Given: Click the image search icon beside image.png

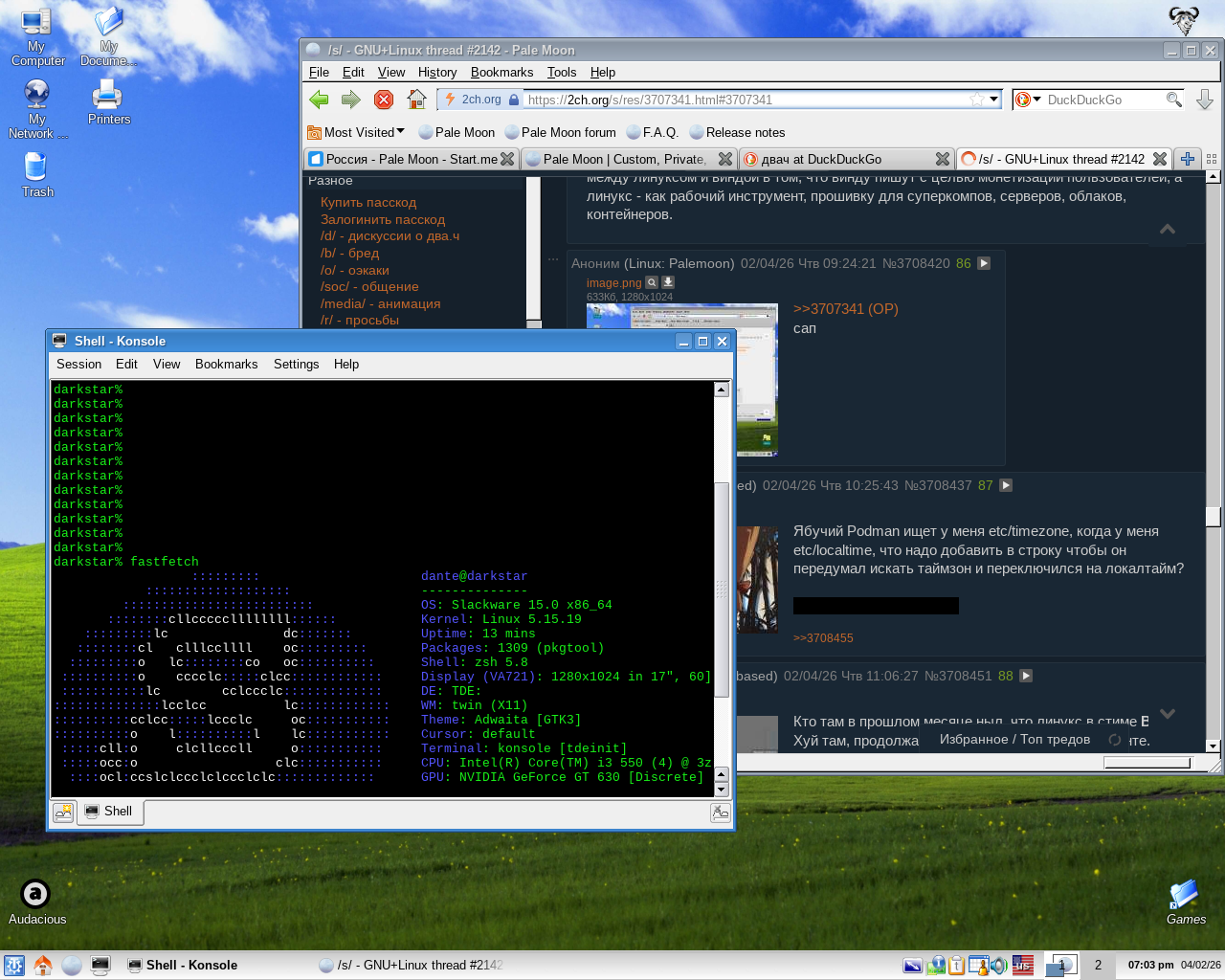Looking at the screenshot, I should (x=652, y=282).
